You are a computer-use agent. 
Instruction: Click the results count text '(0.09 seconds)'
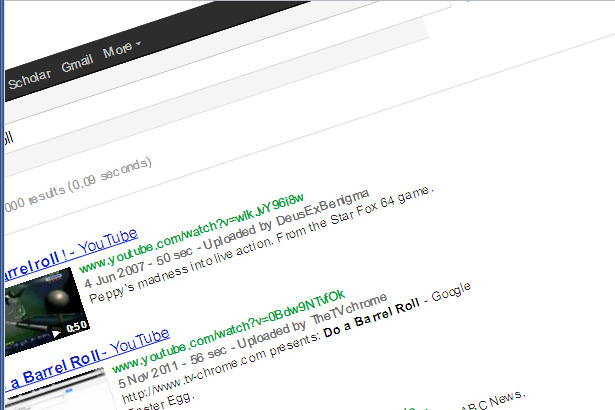[110, 176]
